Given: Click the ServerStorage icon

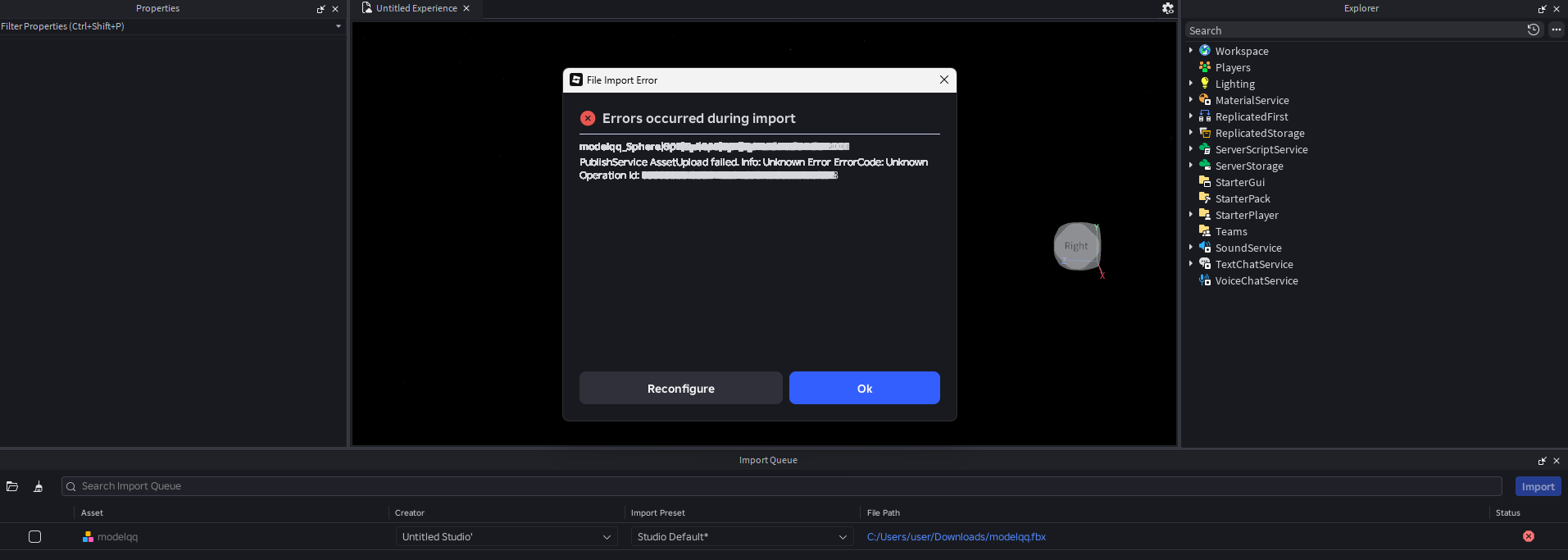Looking at the screenshot, I should [x=1205, y=166].
